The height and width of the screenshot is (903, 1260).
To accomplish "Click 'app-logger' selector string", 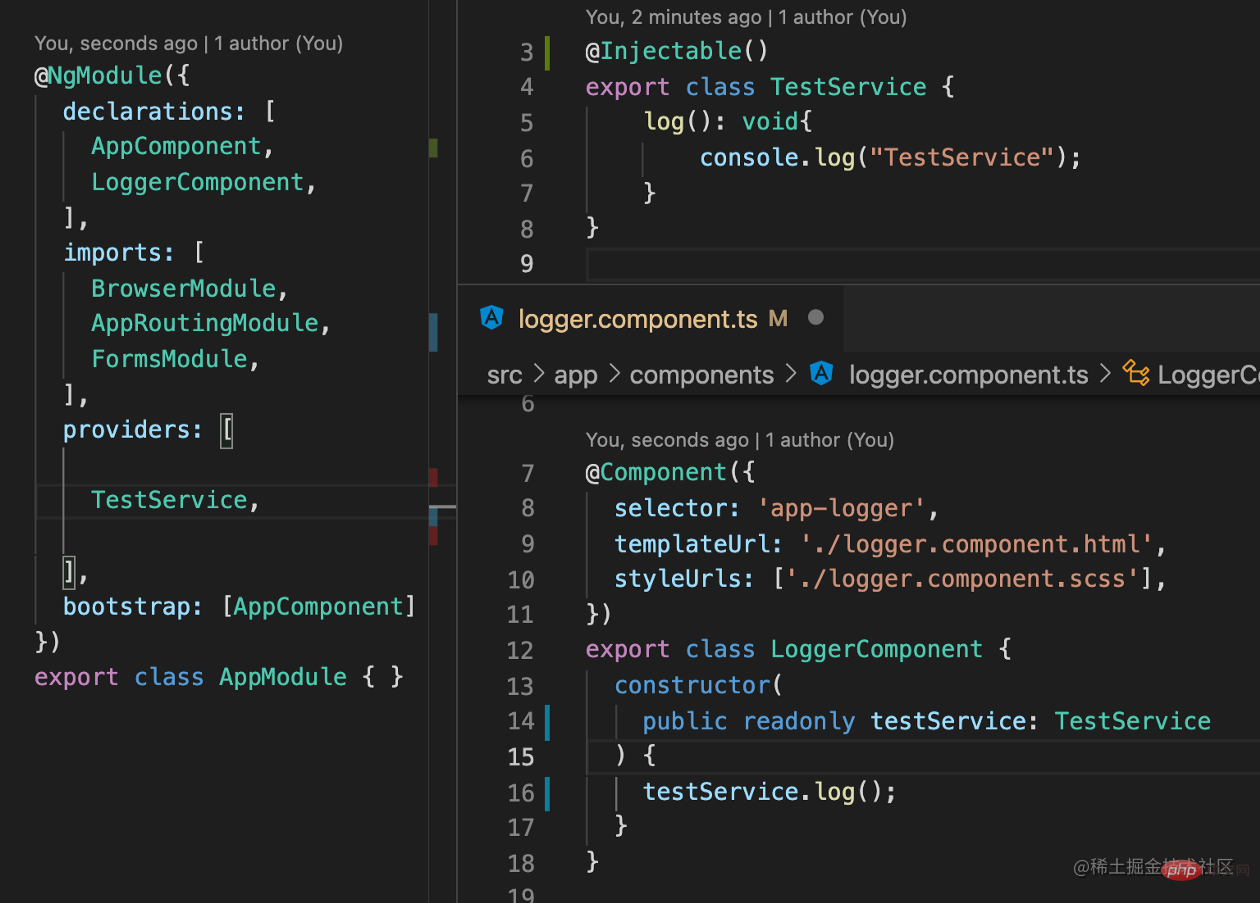I will tap(841, 508).
